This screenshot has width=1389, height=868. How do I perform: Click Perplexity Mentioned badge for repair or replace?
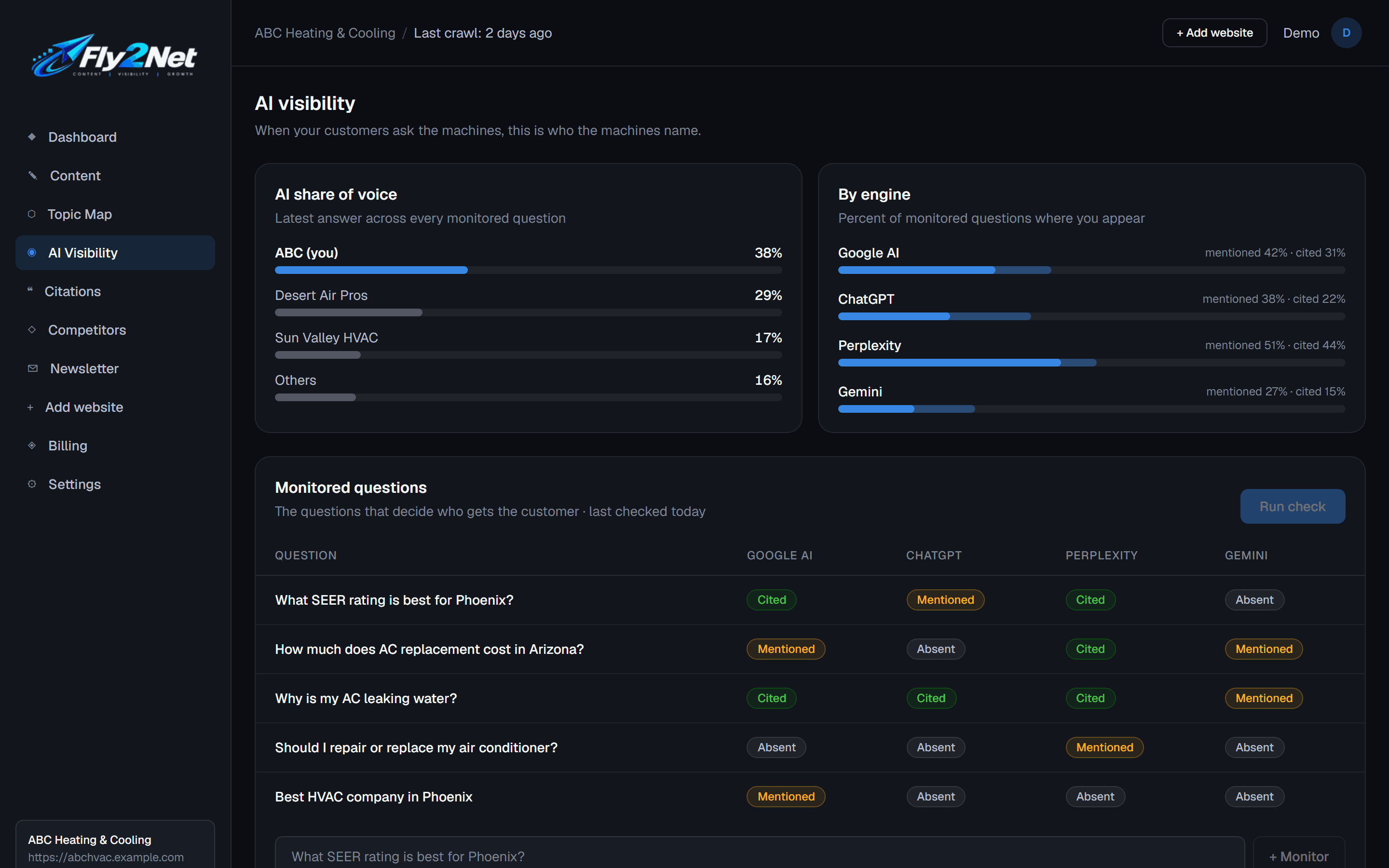tap(1104, 747)
